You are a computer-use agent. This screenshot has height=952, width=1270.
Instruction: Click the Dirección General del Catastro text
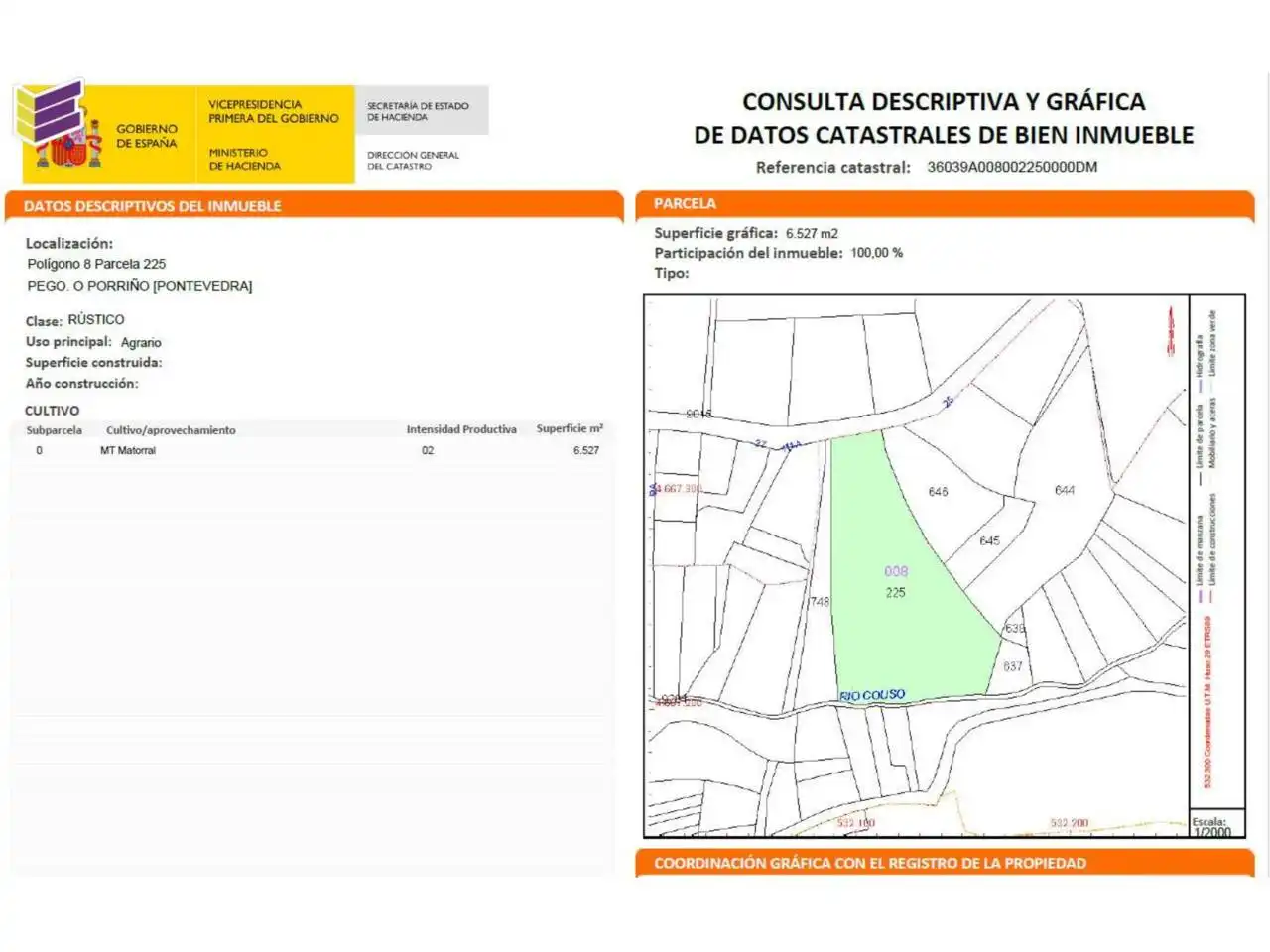coord(413,161)
